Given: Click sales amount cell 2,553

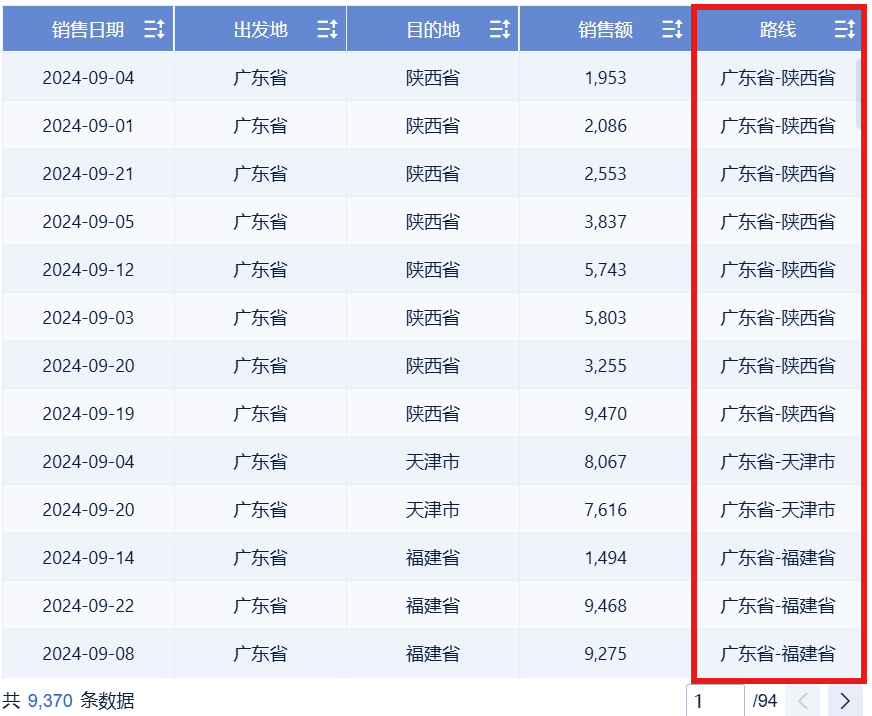Looking at the screenshot, I should click(x=605, y=174).
